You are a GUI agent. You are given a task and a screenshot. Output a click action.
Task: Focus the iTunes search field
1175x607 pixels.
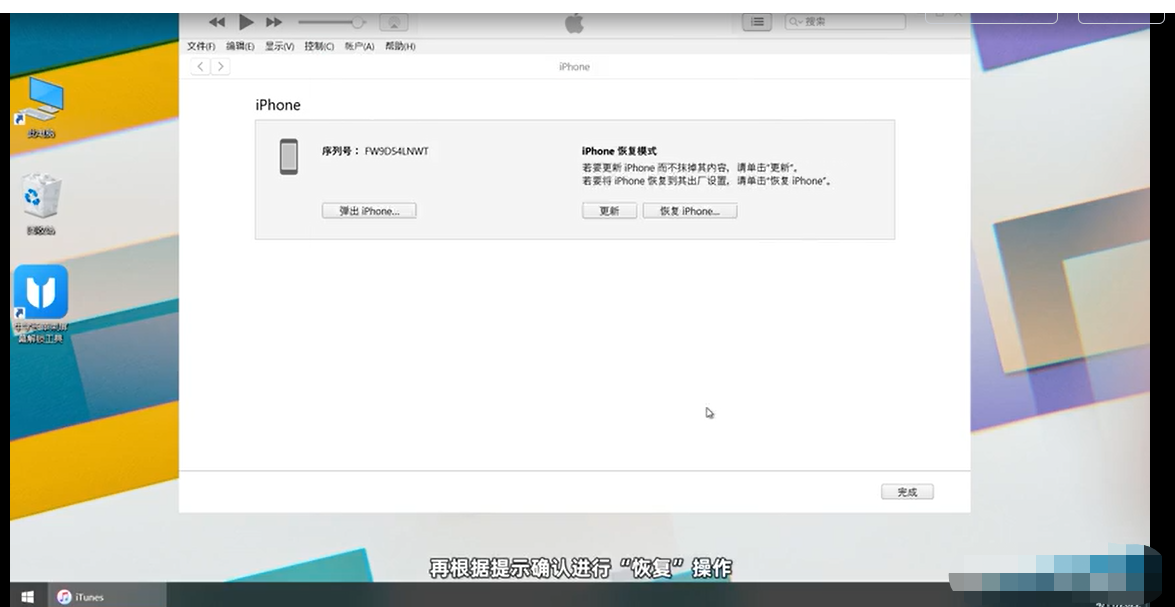(845, 22)
